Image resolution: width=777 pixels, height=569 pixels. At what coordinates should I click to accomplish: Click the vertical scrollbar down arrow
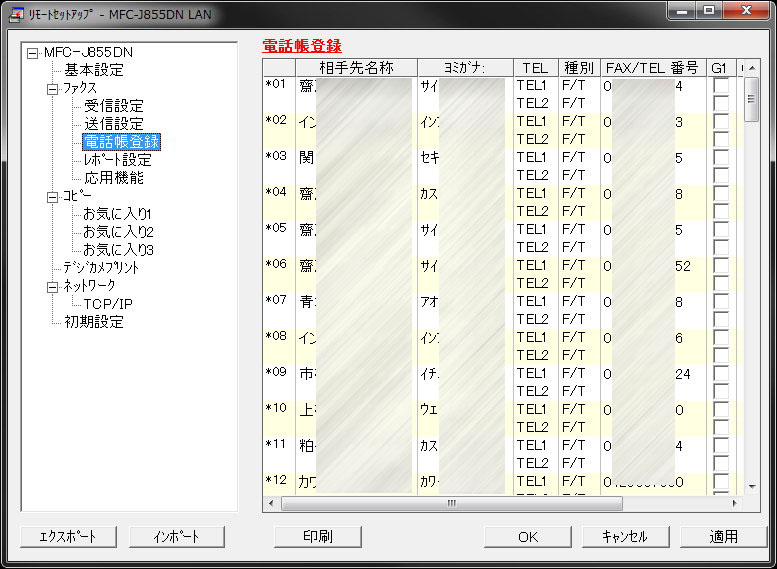752,487
